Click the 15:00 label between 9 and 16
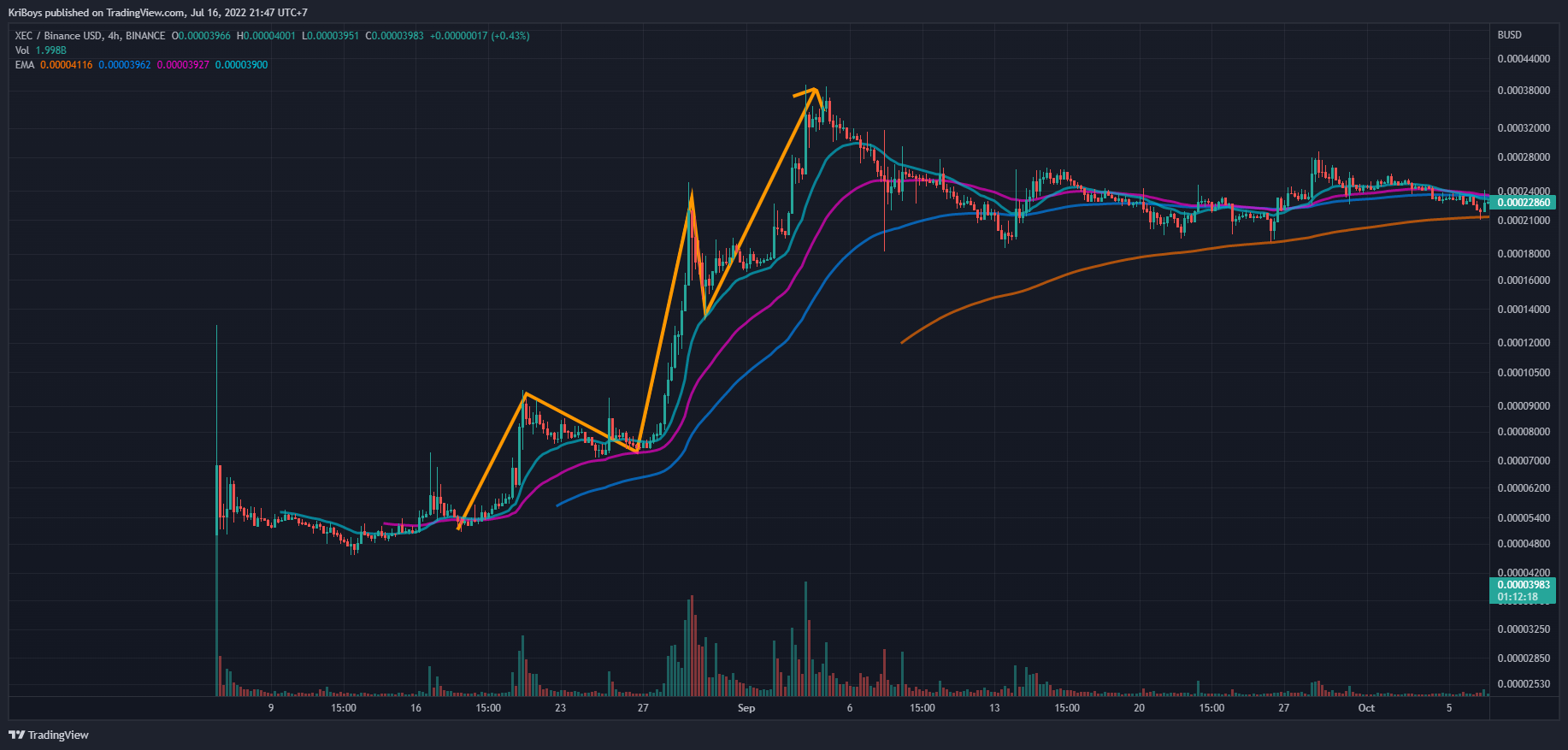Viewport: 1568px width, 750px height. coord(344,708)
